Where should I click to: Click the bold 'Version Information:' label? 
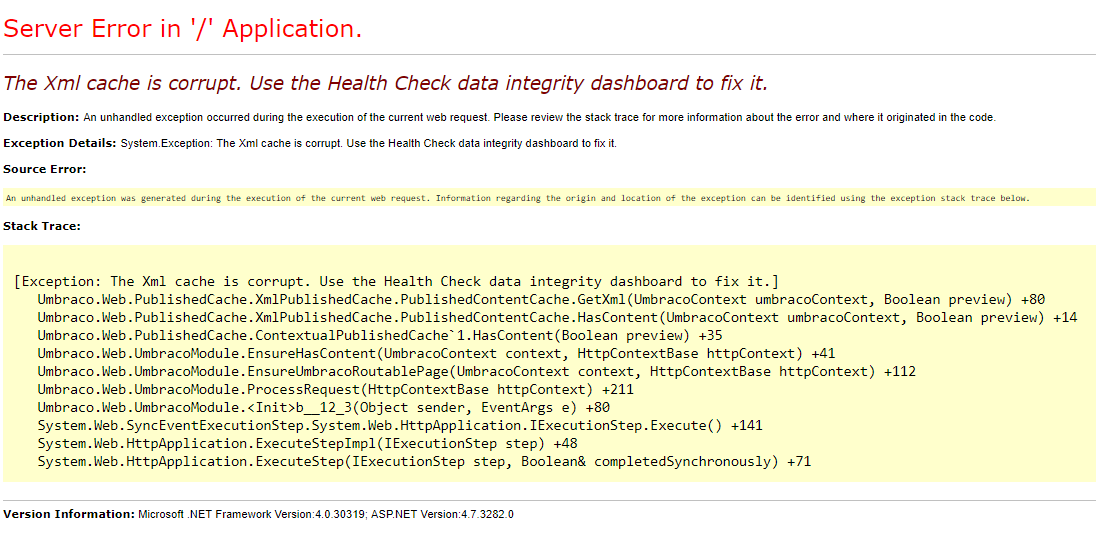pos(69,514)
